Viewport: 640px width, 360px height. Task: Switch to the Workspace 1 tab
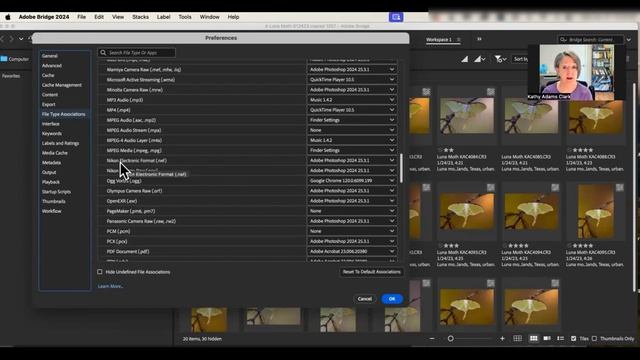(439, 40)
